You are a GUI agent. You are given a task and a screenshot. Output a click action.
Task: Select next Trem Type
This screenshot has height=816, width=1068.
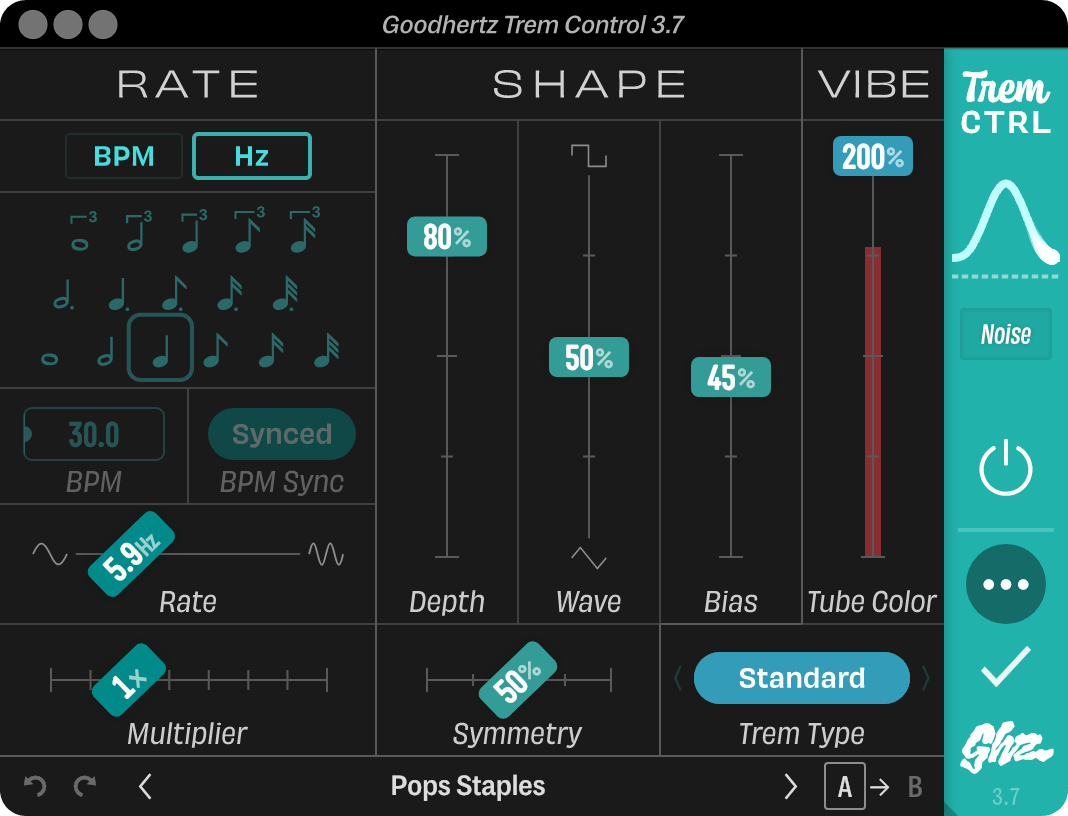(x=926, y=678)
